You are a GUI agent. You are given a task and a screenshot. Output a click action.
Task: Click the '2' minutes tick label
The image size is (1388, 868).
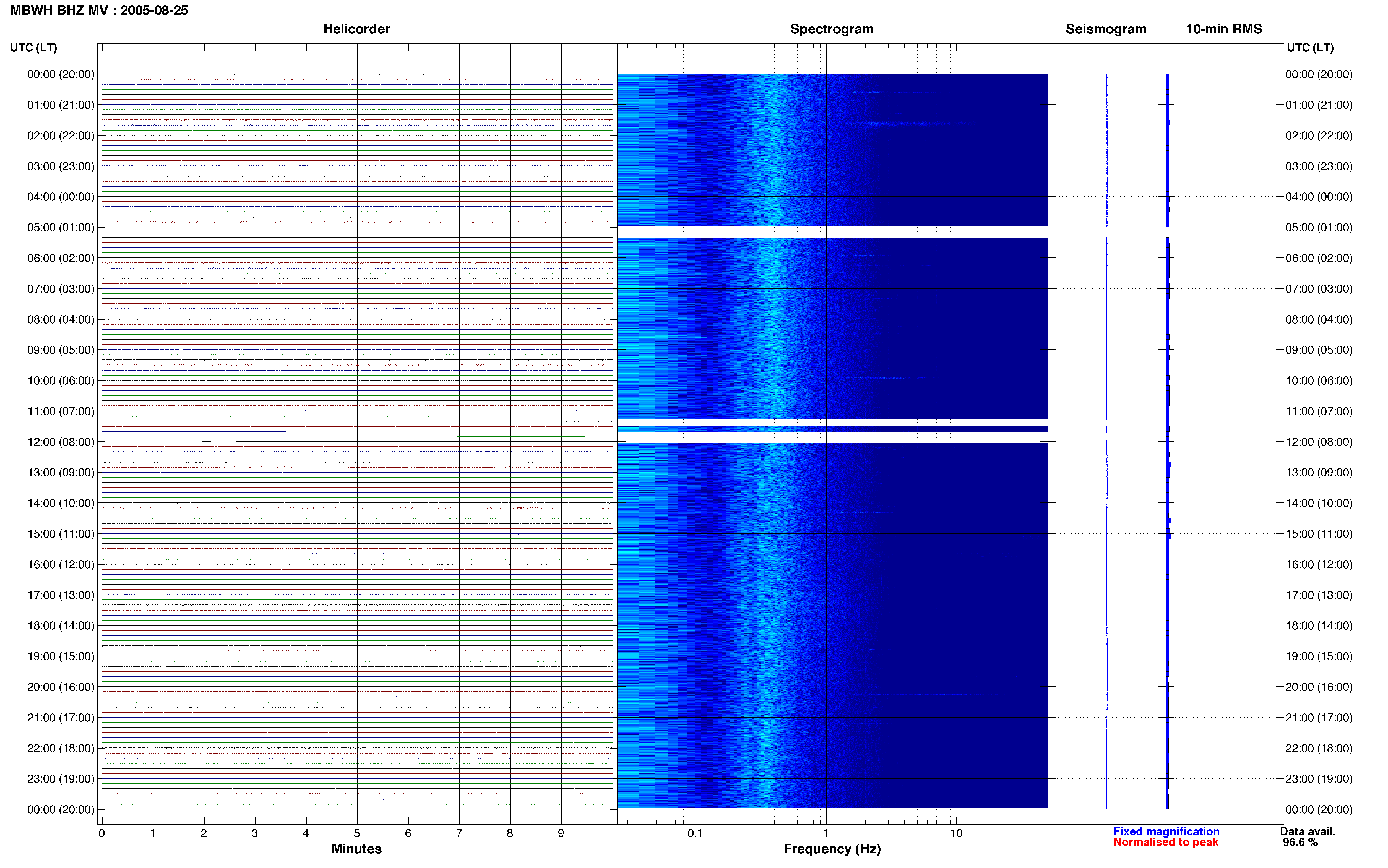click(204, 833)
